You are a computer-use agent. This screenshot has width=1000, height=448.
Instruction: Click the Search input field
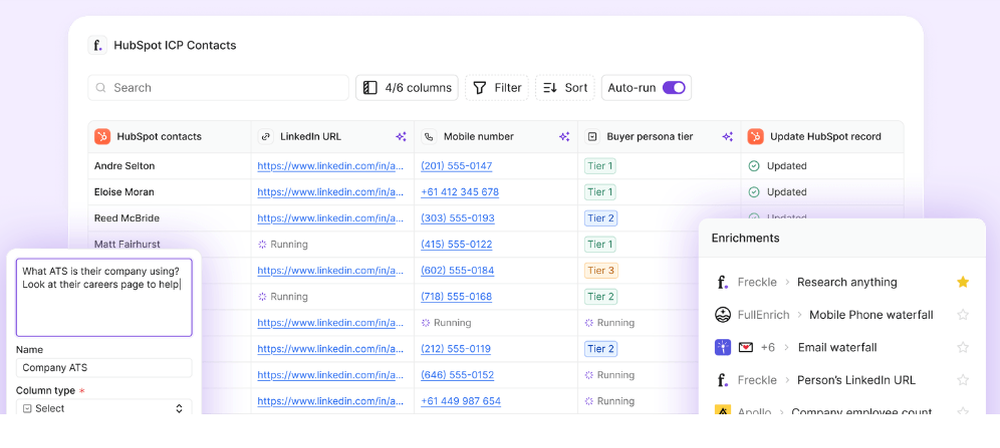[x=218, y=88]
